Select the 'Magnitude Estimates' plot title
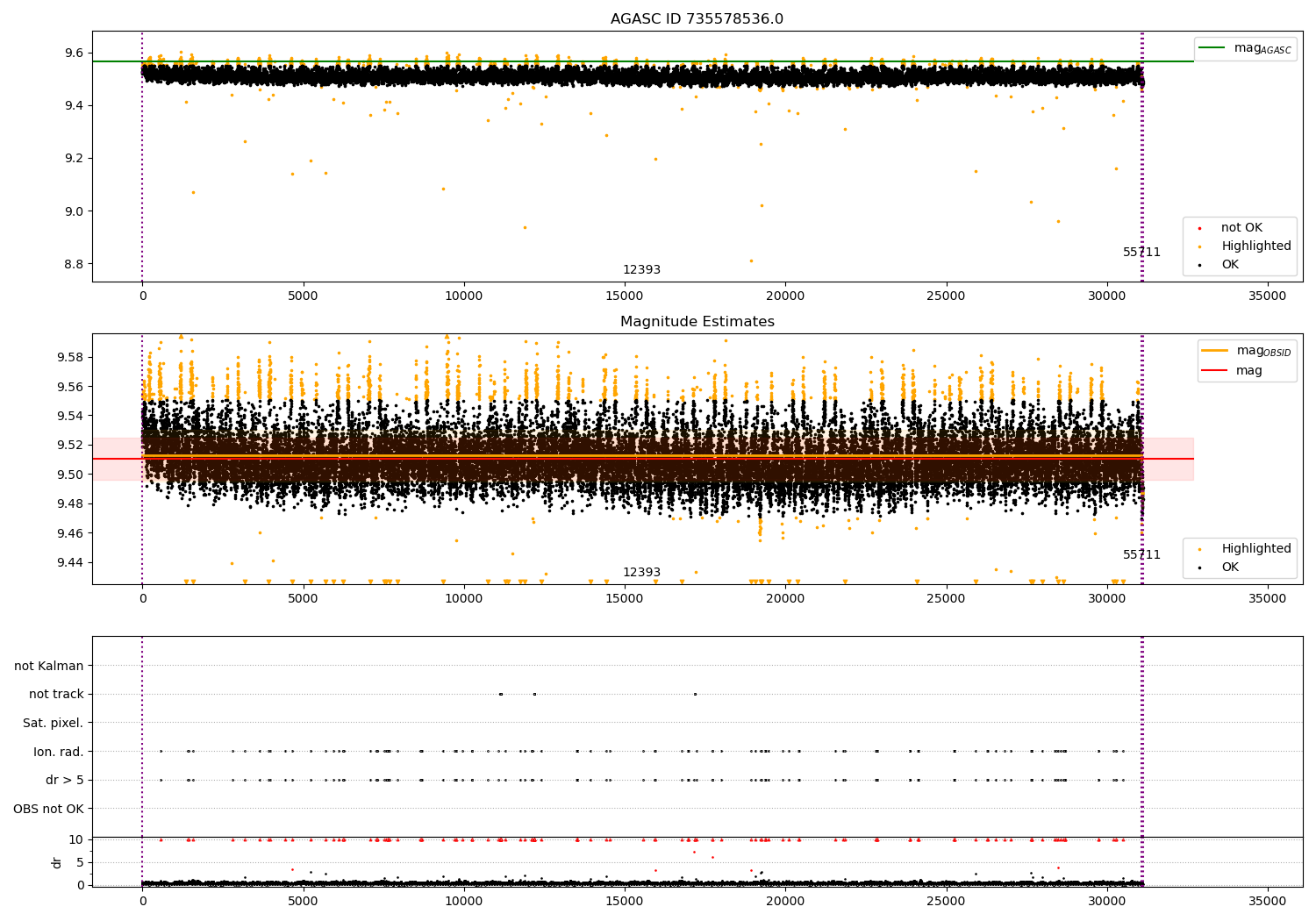The width and height of the screenshot is (1316, 921). tap(697, 322)
